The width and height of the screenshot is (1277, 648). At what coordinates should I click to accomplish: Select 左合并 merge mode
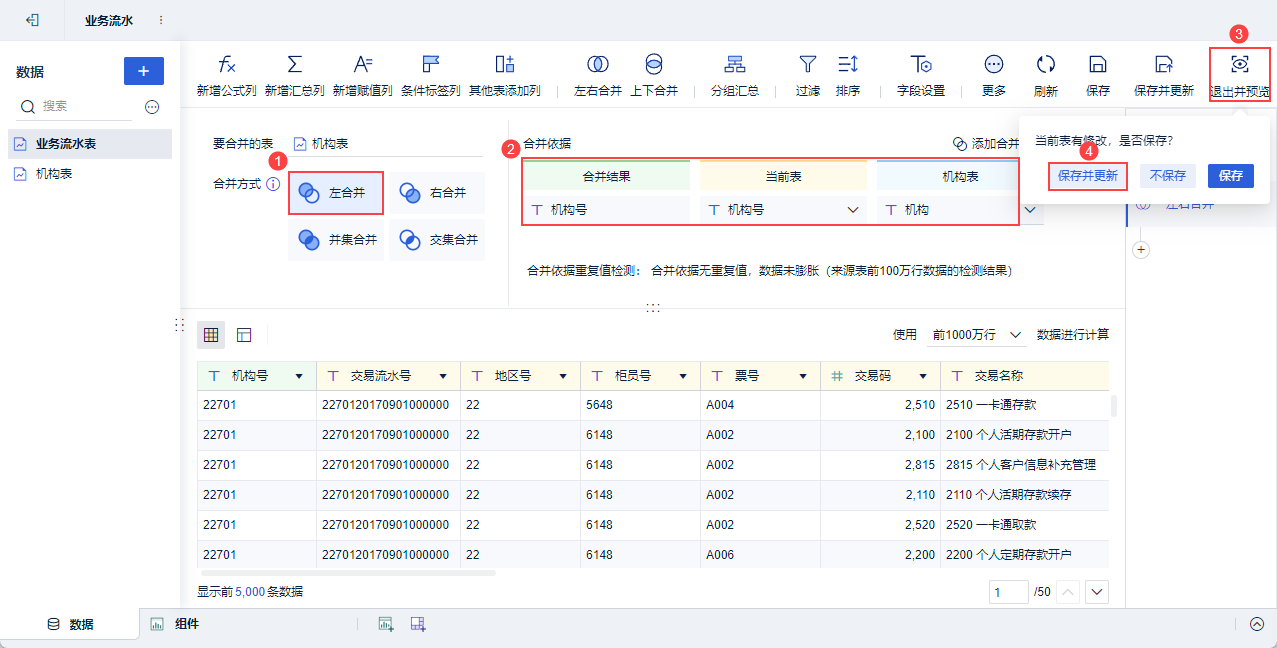[336, 192]
